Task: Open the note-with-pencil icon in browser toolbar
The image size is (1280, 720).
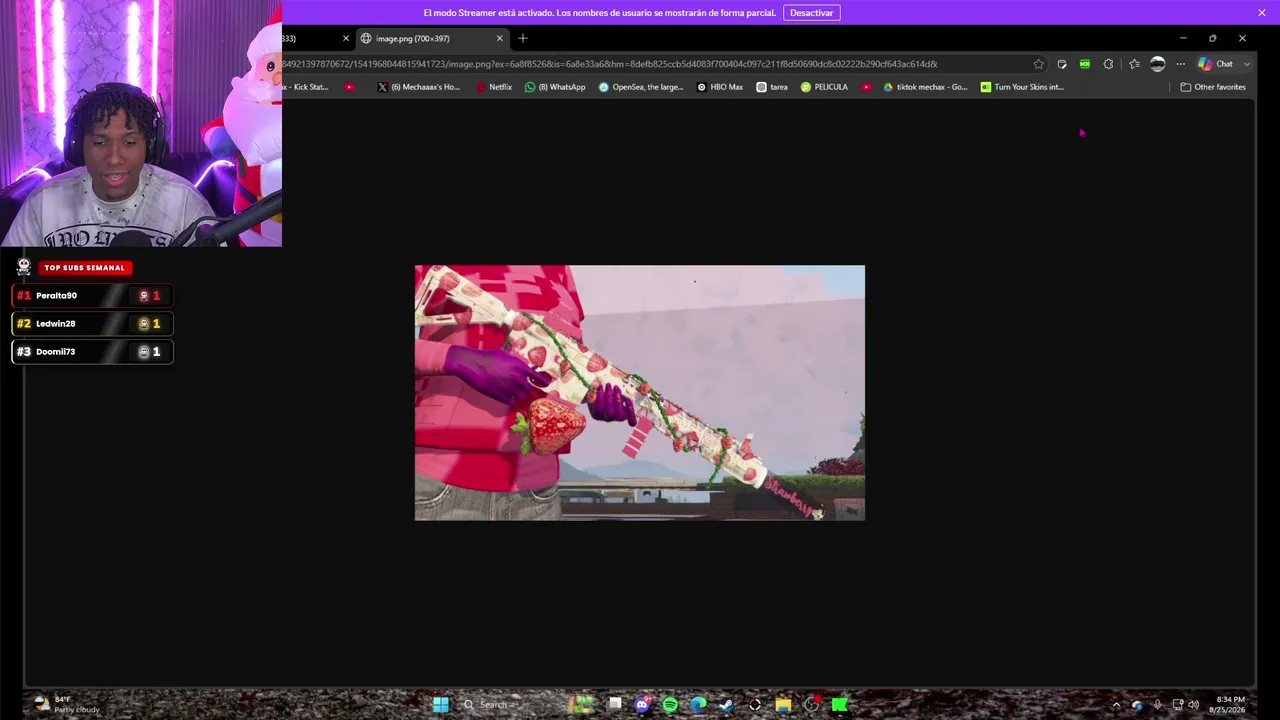Action: point(1062,64)
